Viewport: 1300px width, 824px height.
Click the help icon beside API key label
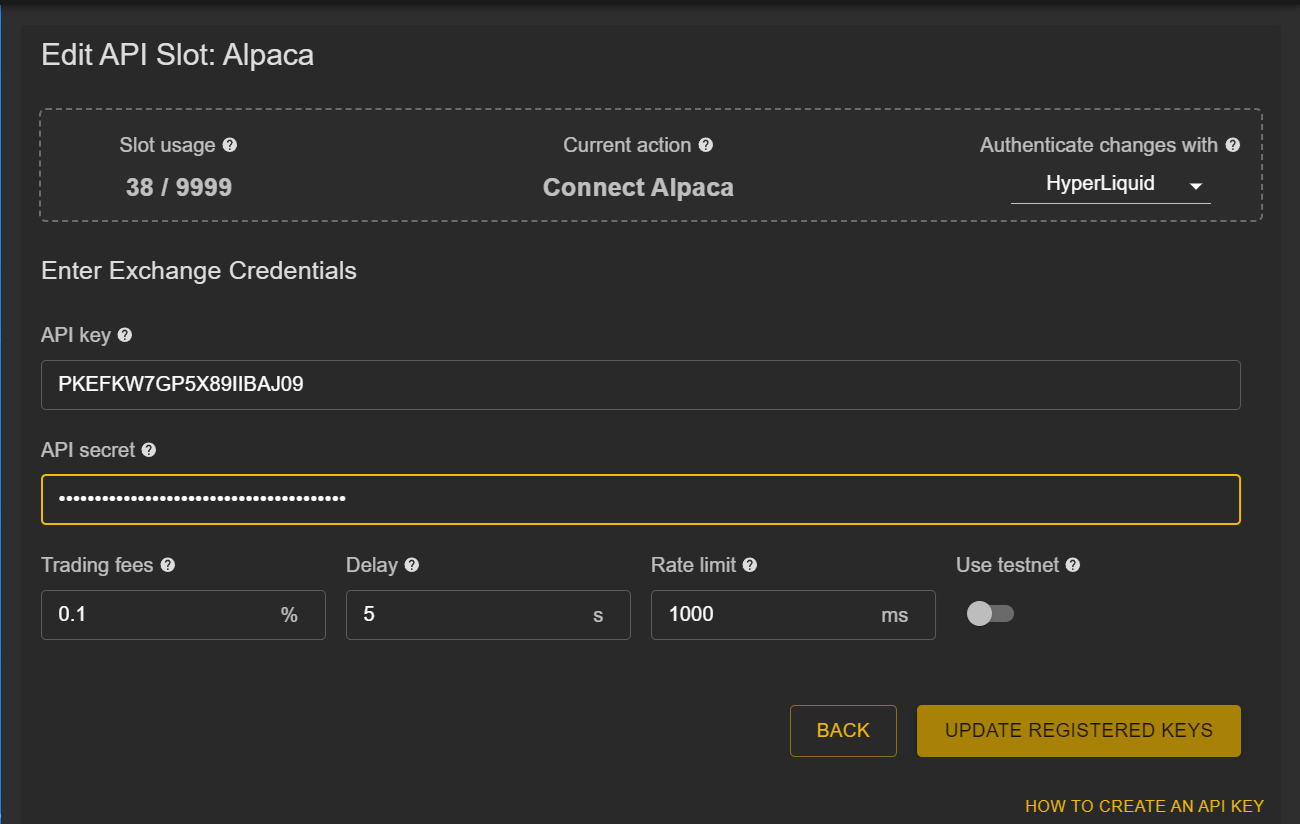pos(125,335)
